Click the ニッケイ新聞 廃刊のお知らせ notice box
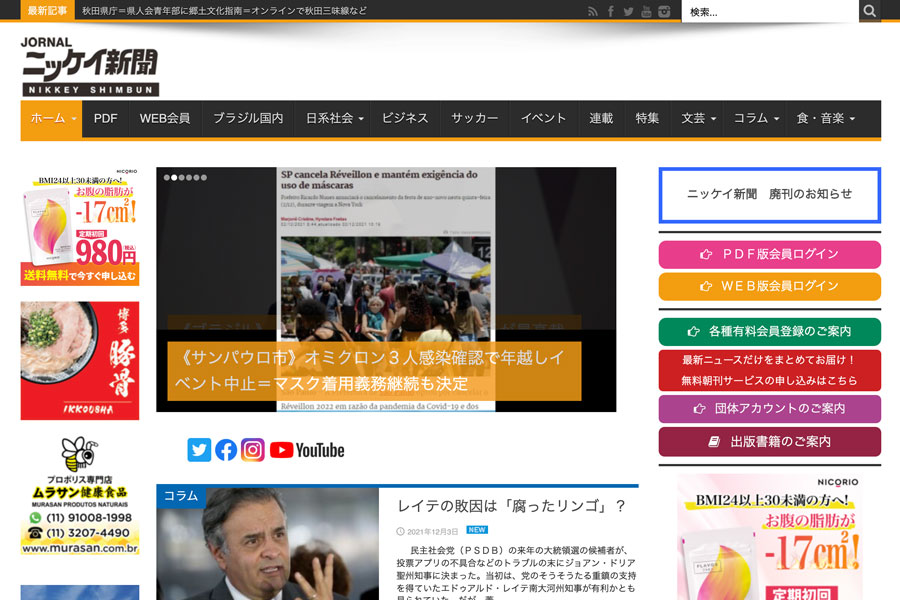The height and width of the screenshot is (600, 900). 770,195
